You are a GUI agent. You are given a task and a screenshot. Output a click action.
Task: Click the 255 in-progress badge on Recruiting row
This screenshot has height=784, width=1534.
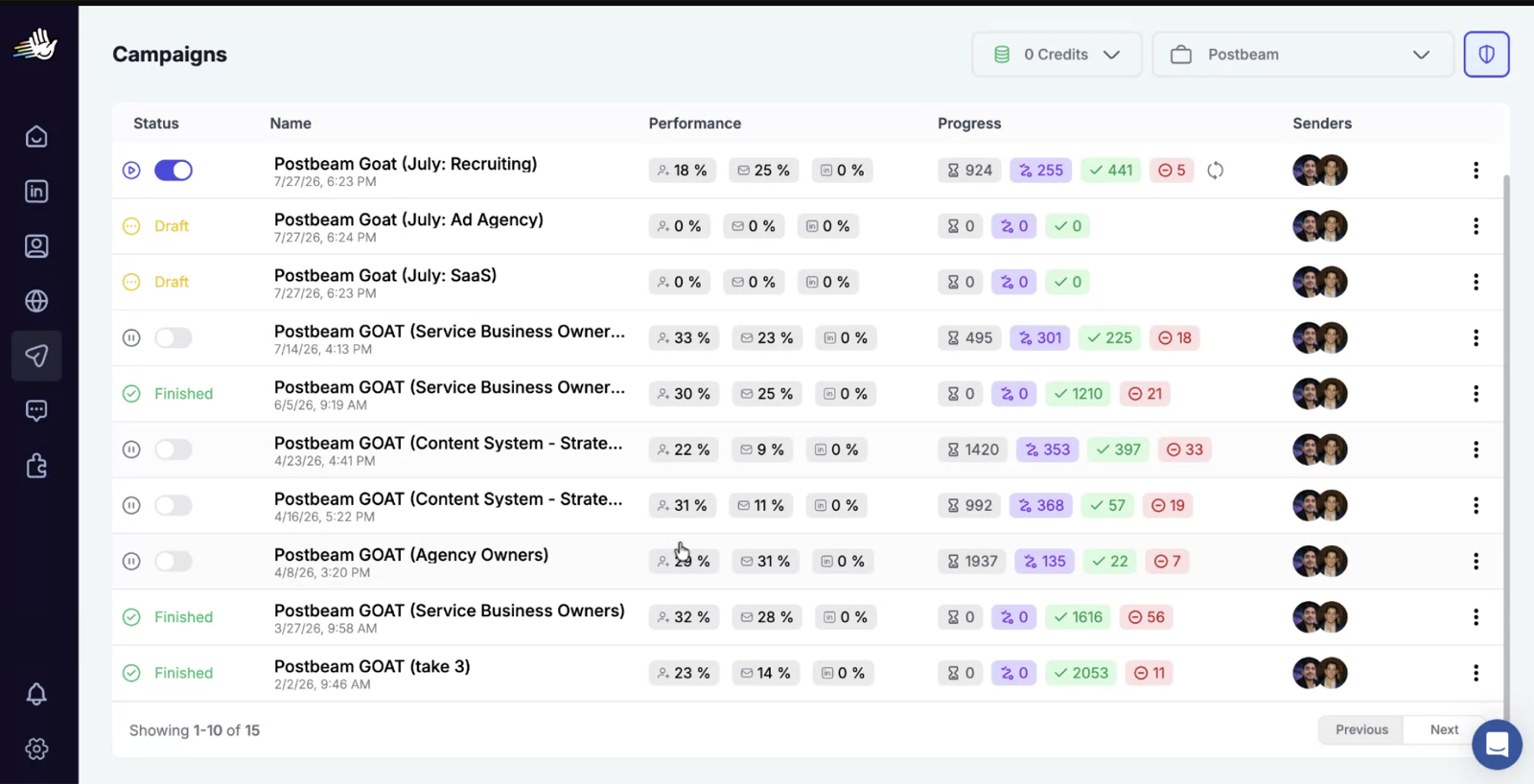[x=1040, y=171]
